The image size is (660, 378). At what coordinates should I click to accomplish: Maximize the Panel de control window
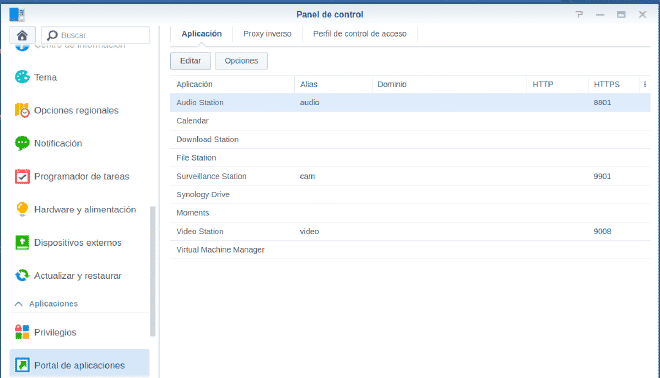621,14
